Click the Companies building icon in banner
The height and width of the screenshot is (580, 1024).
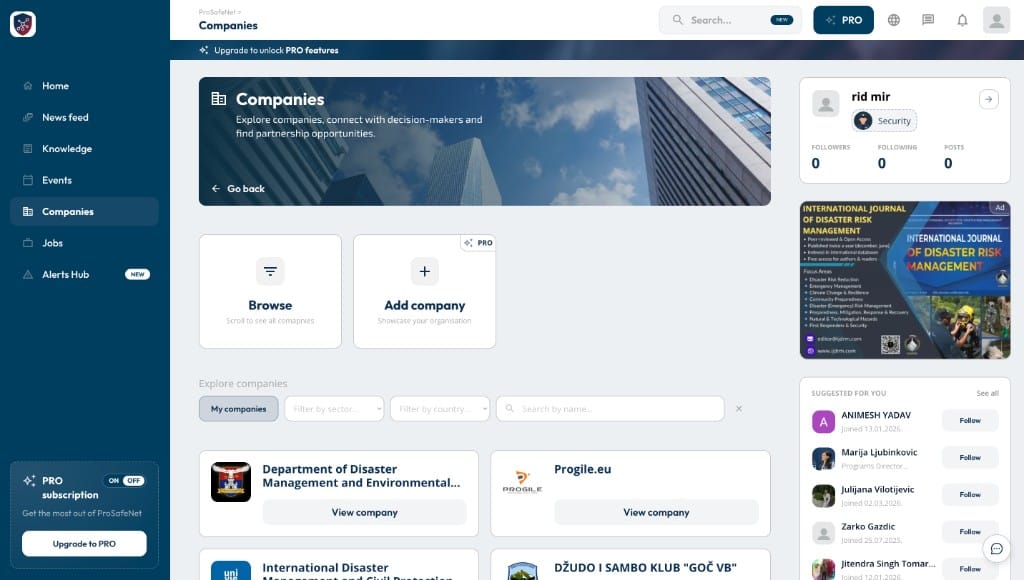[219, 99]
